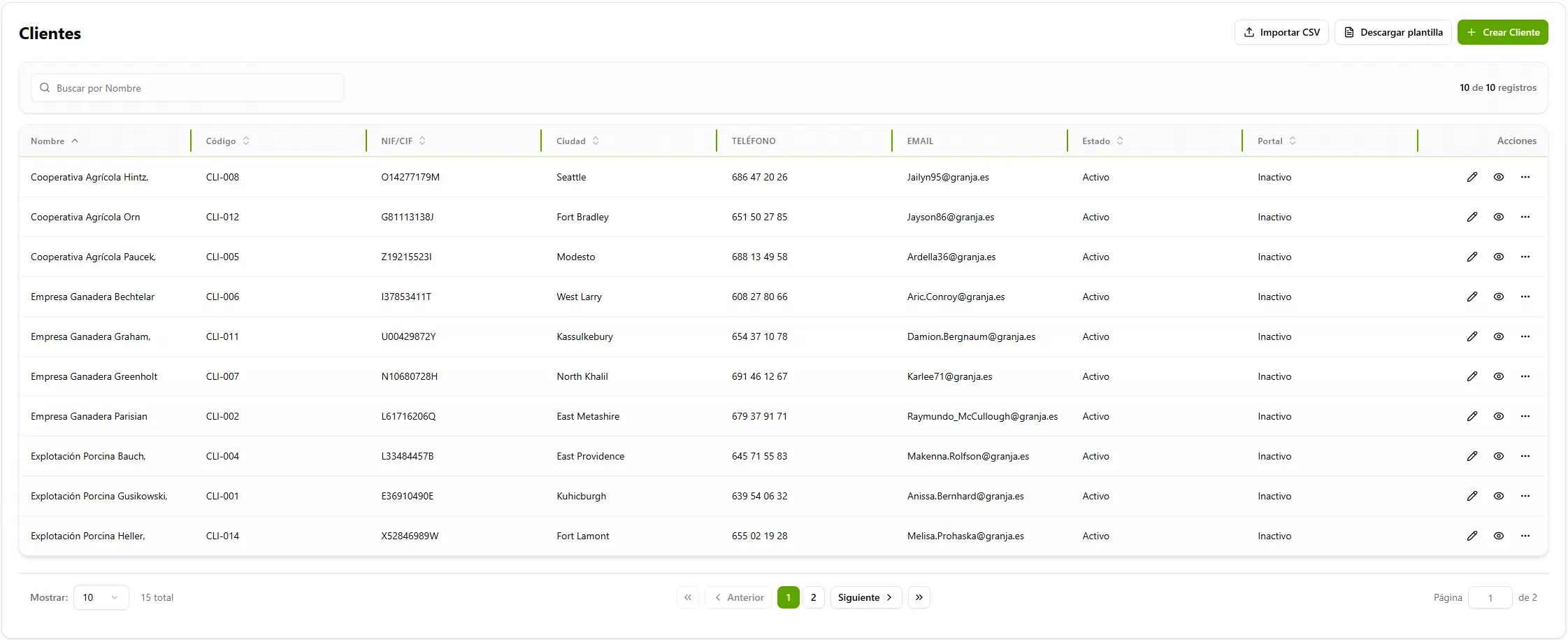Viewport: 1568px width, 640px height.
Task: Open the Mostrar rows-per-page dropdown
Action: coord(101,597)
